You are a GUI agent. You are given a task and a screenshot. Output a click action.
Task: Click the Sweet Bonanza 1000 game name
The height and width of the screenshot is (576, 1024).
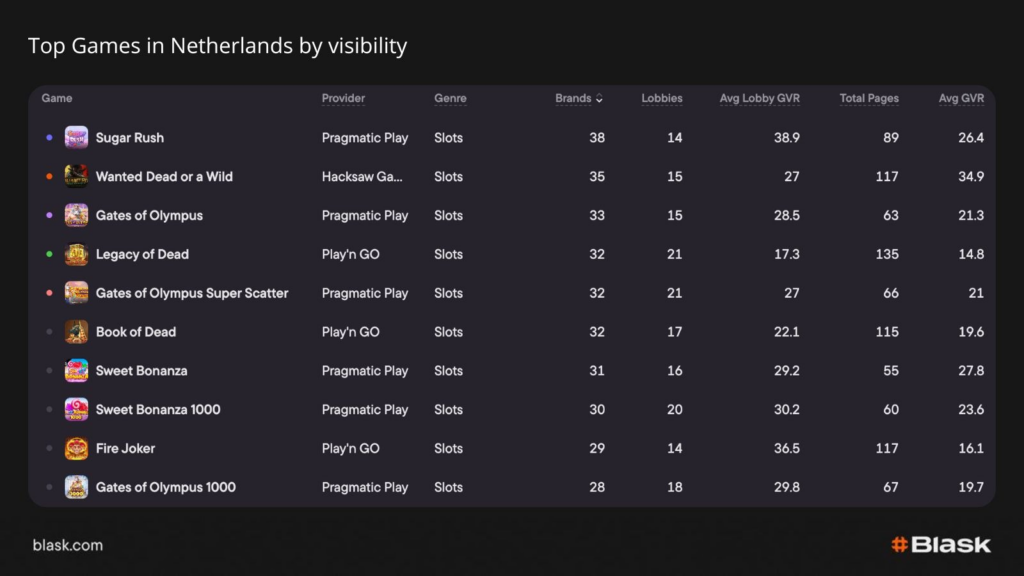point(158,410)
